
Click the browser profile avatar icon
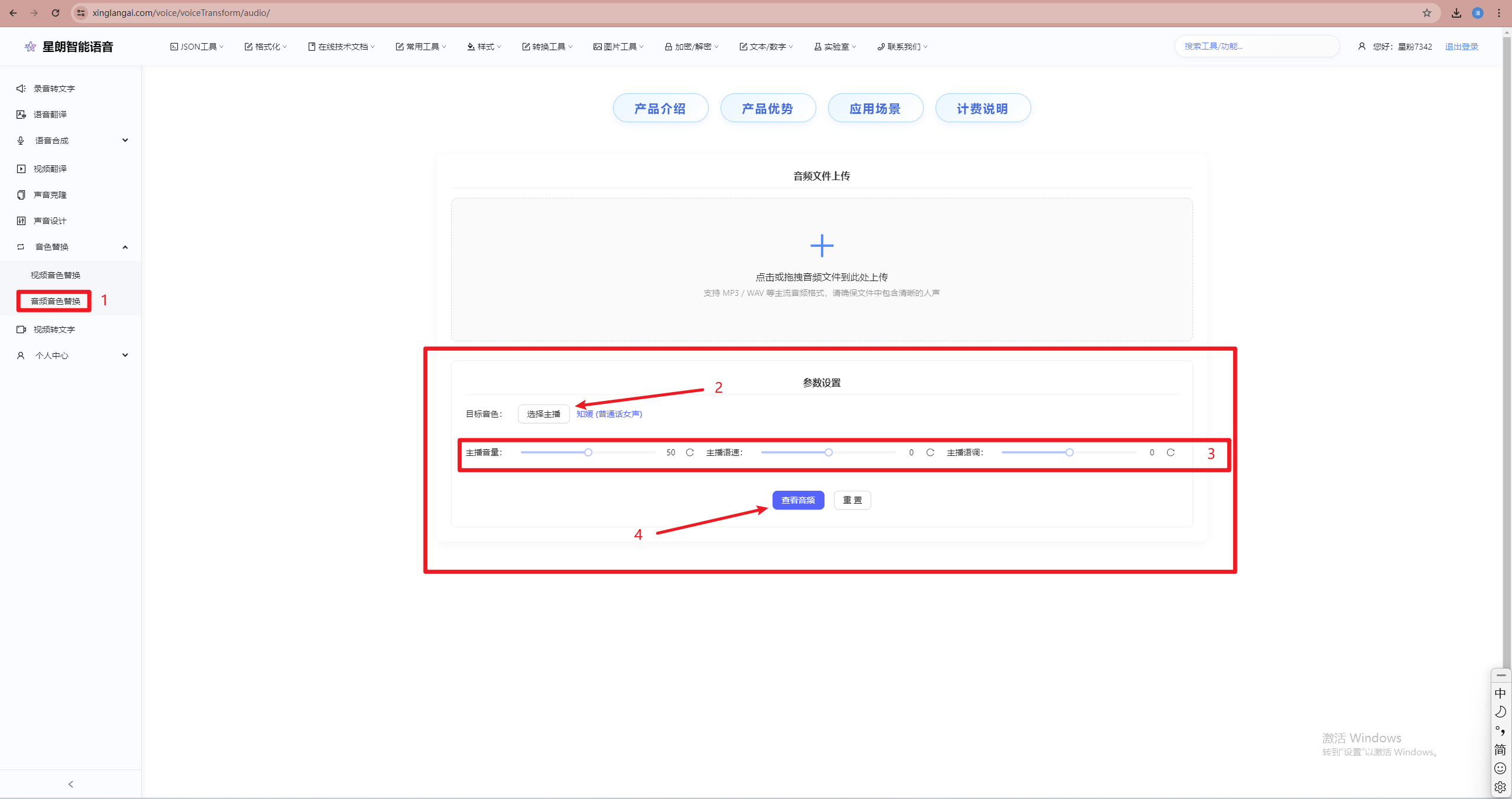(x=1478, y=12)
